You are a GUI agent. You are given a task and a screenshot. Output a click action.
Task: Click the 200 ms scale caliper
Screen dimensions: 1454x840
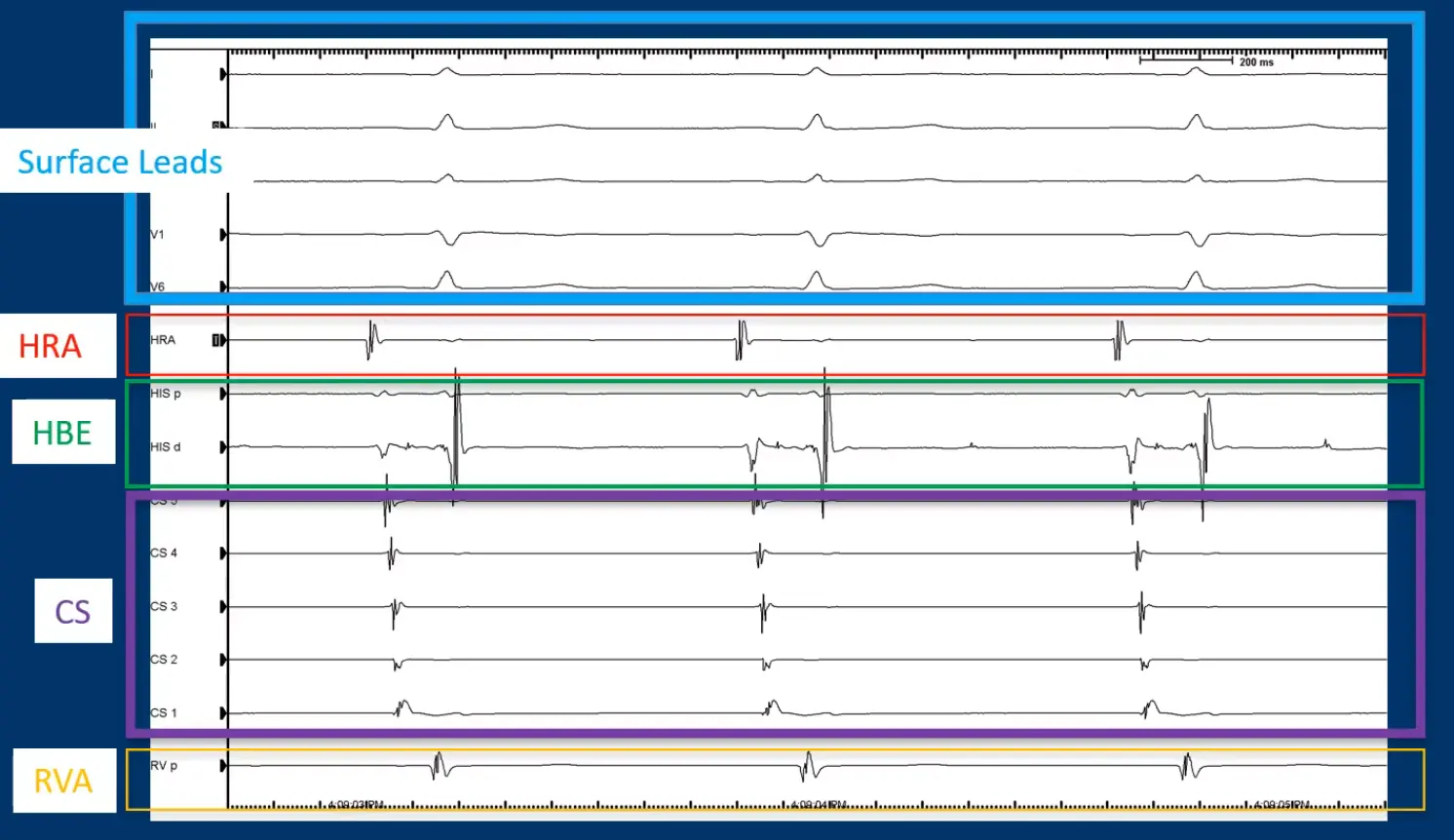(1187, 60)
